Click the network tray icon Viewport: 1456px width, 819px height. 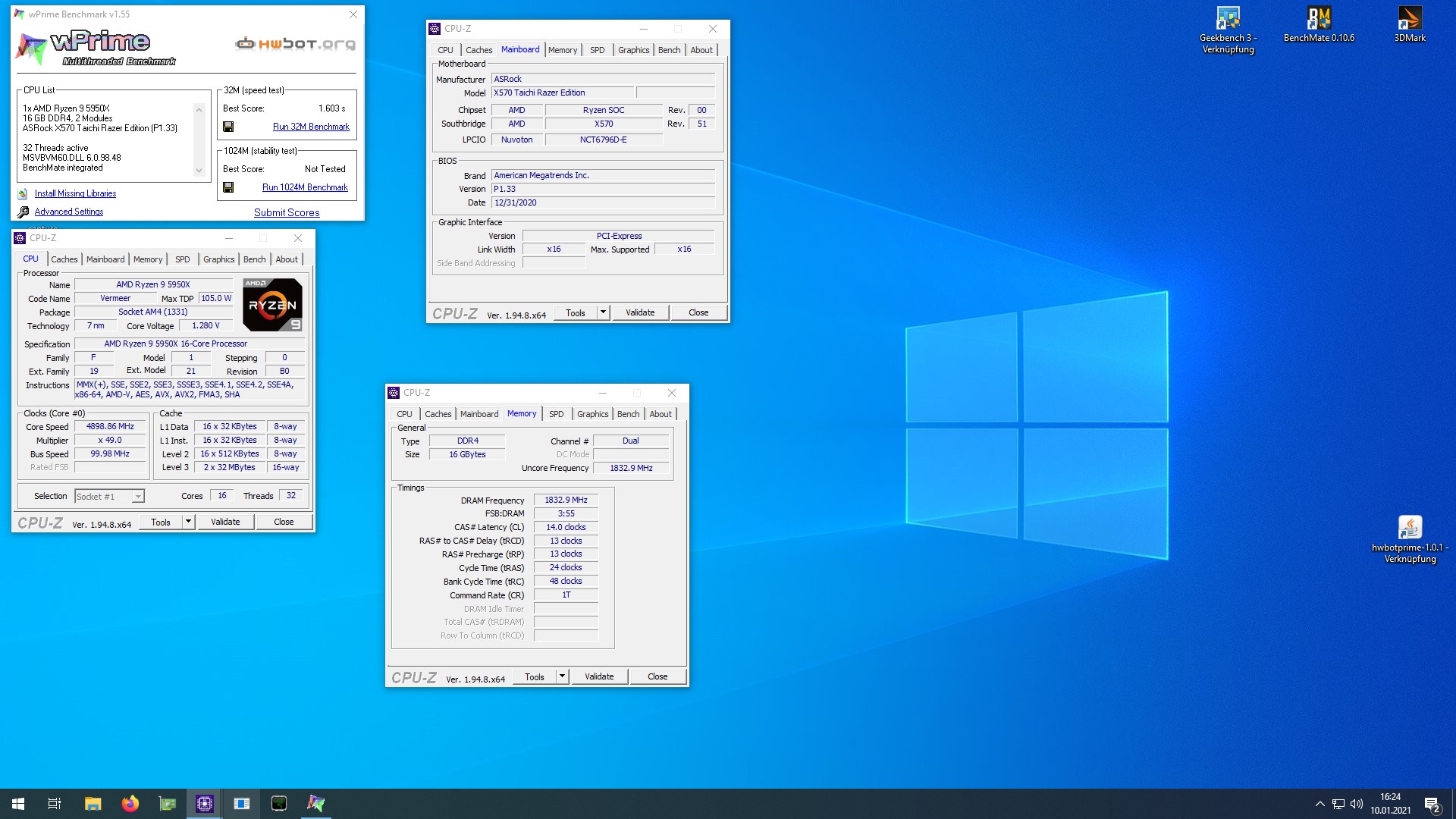1338,804
